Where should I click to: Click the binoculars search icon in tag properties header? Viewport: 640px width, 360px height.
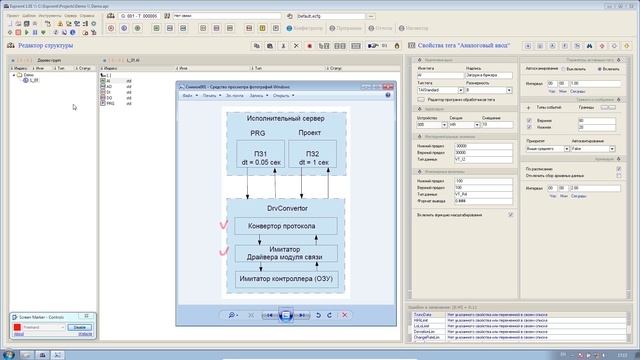589,46
